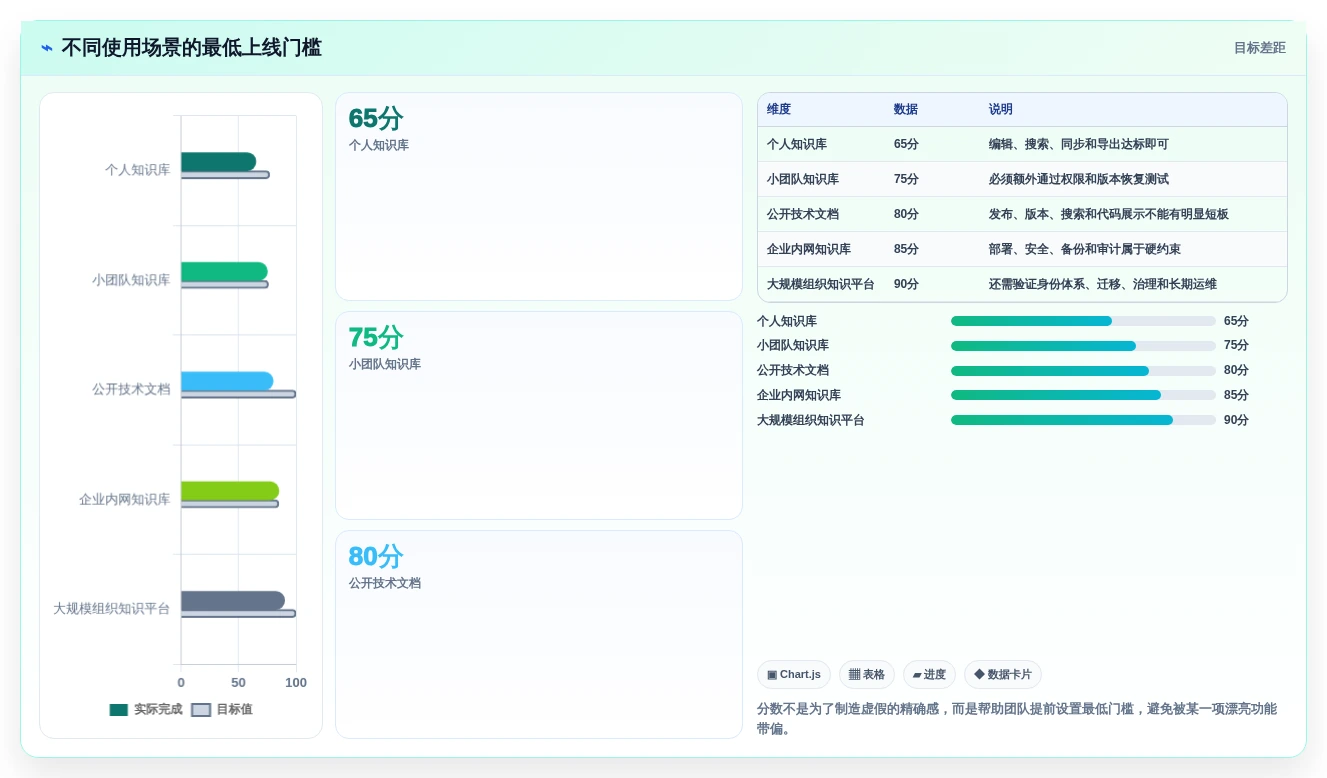Click the 说明 column header
The height and width of the screenshot is (778, 1327).
(1001, 110)
